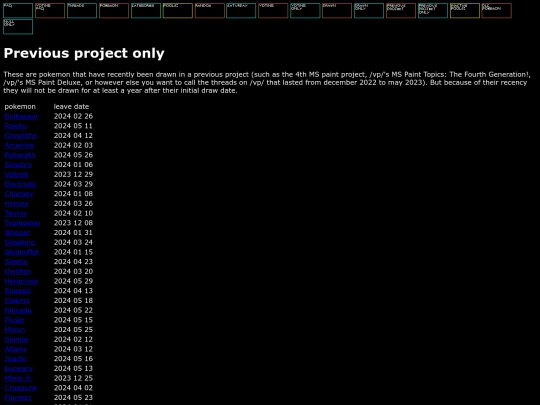Open the Plusle link
540x405 pixels.
(x=14, y=320)
